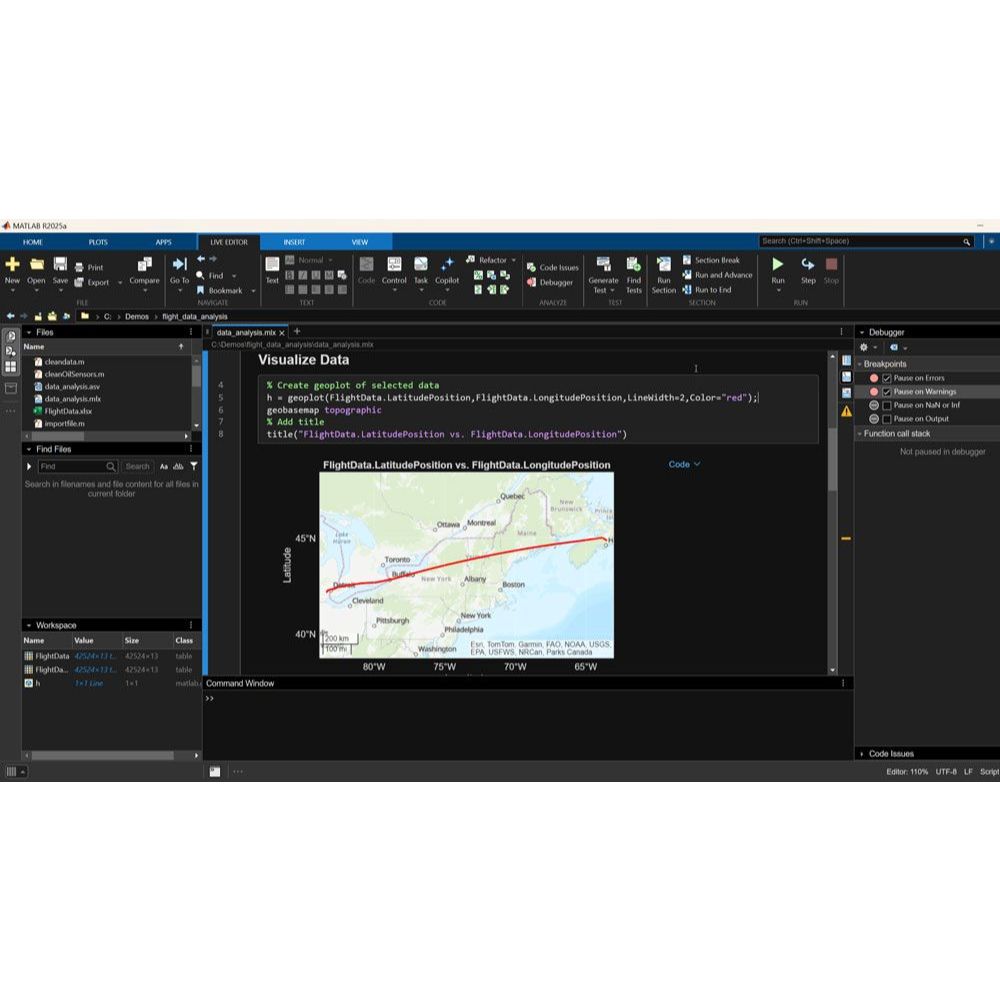Switch to the INSERT tab
1000x1000 pixels.
pyautogui.click(x=294, y=242)
